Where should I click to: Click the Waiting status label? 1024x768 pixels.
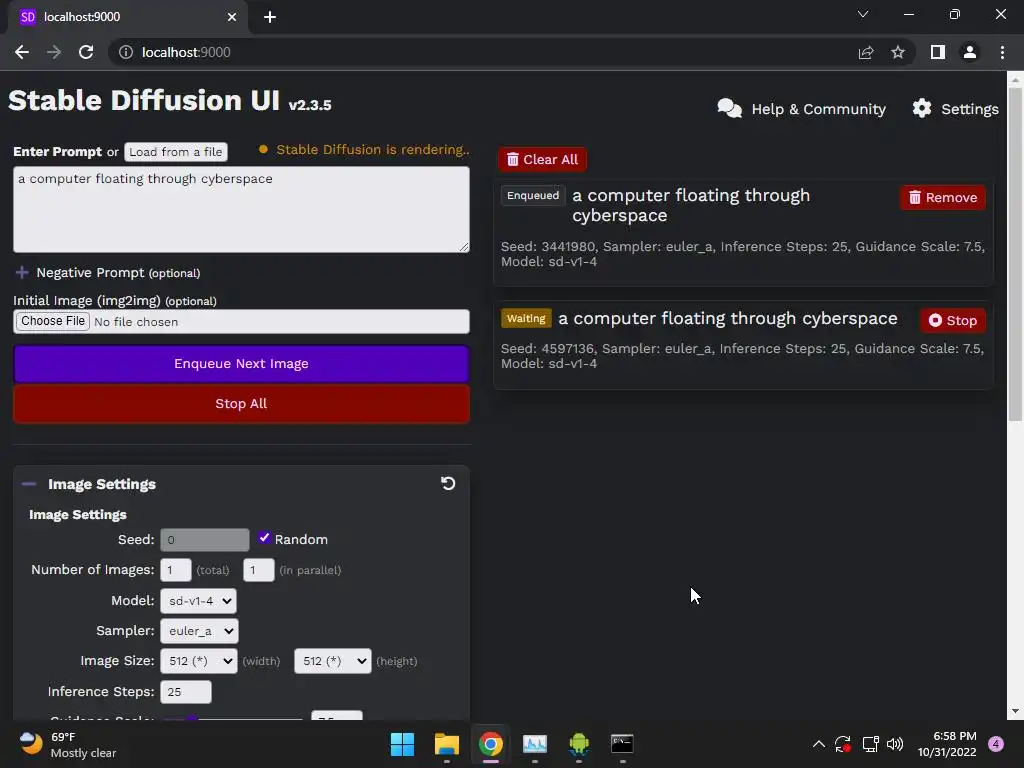(526, 319)
